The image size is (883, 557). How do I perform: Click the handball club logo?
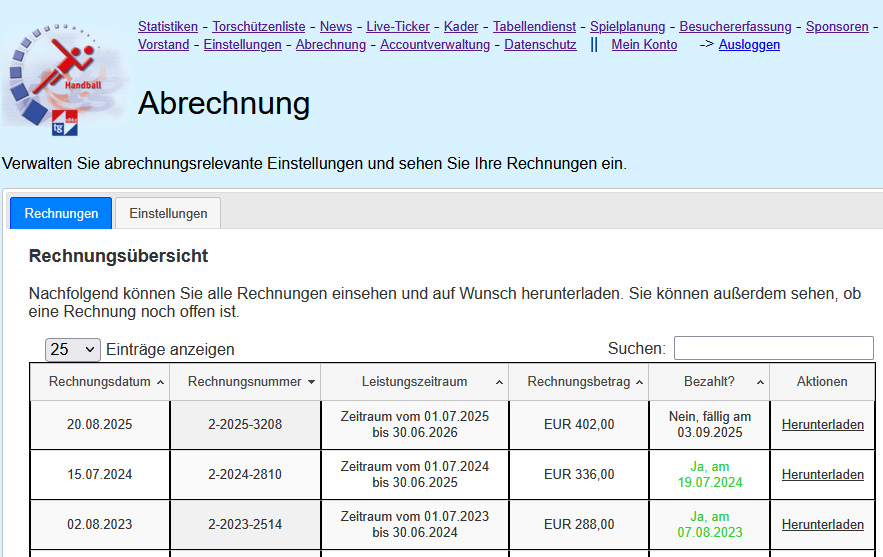[65, 80]
